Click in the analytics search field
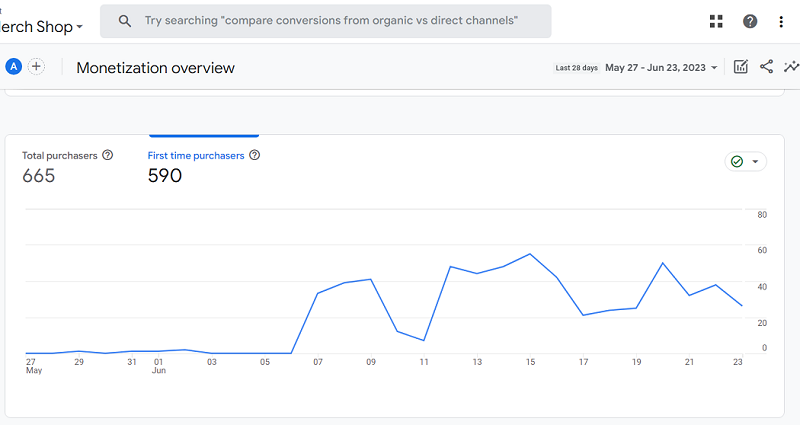Viewport: 800px width, 425px height. [330, 21]
